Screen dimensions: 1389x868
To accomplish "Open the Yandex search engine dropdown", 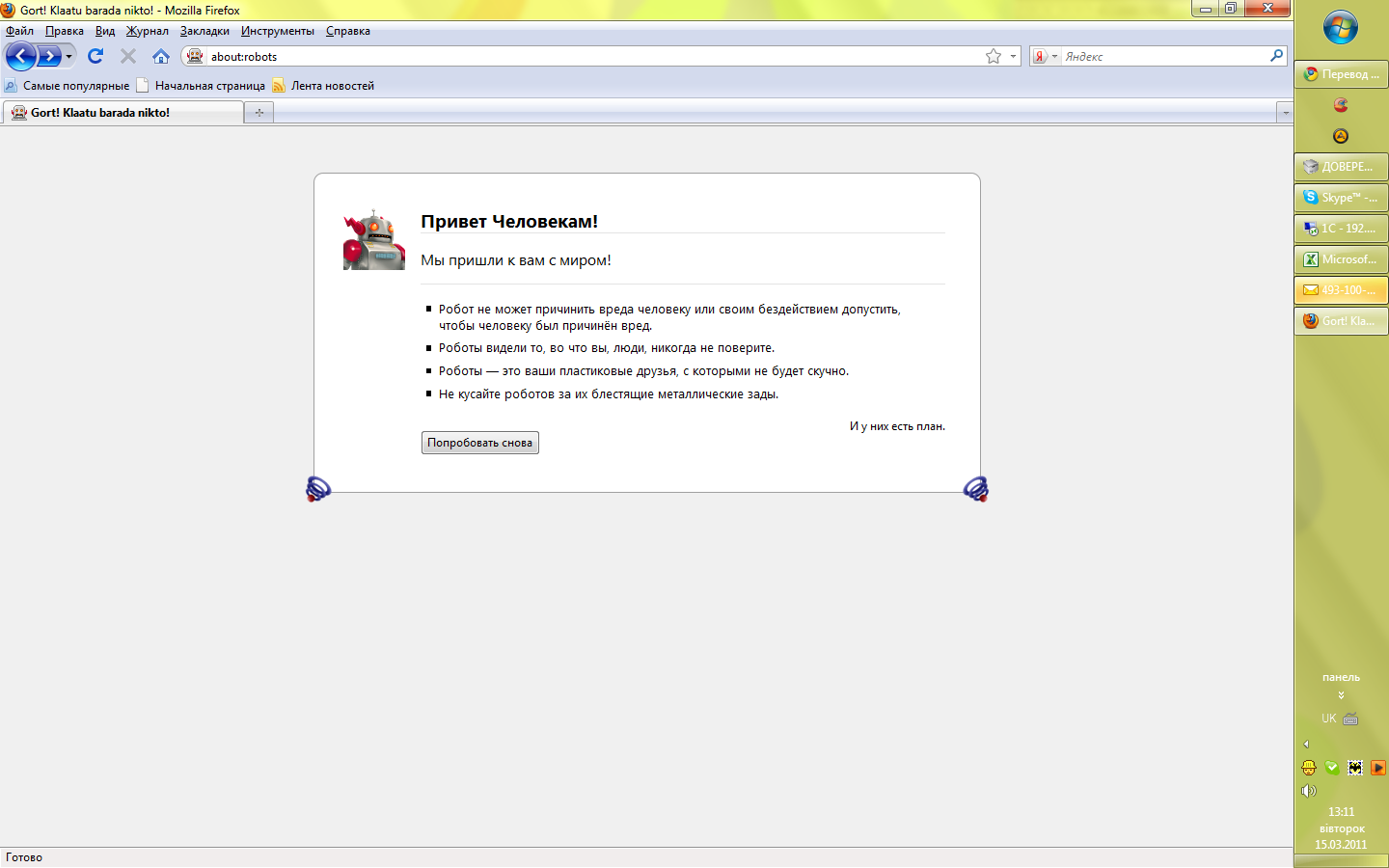I will pos(1046,56).
